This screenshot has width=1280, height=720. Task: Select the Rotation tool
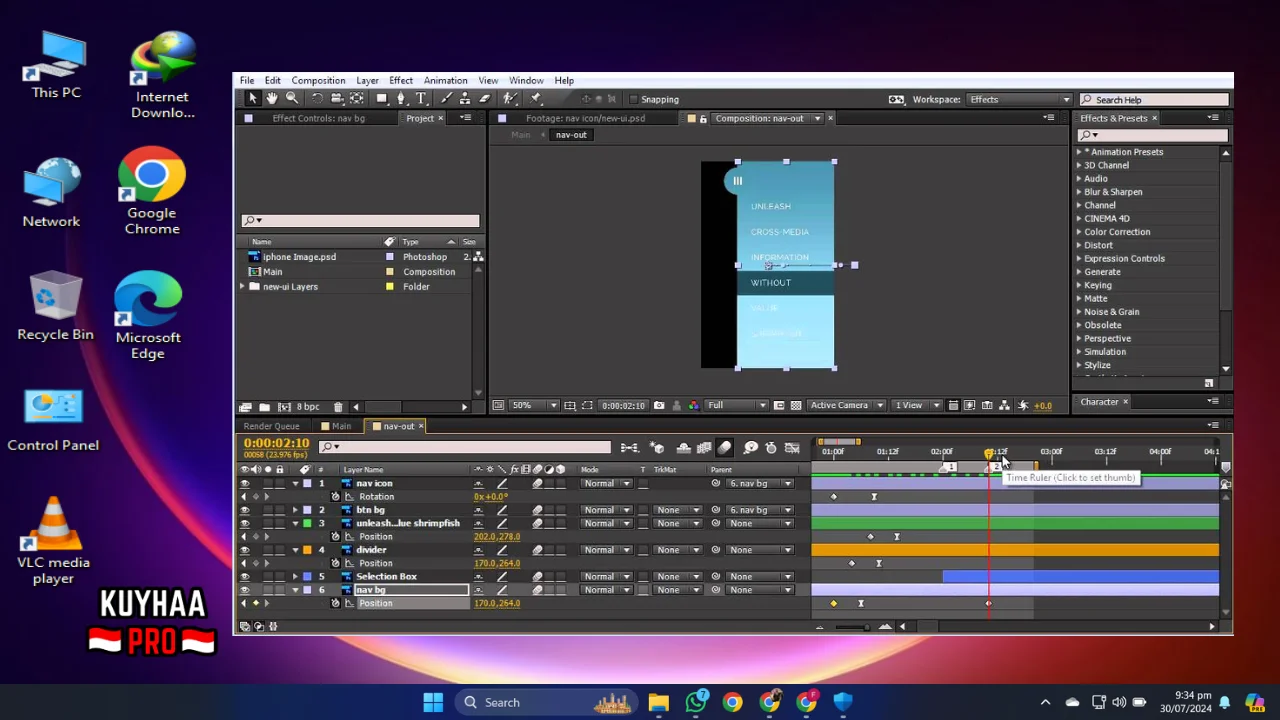pos(317,98)
